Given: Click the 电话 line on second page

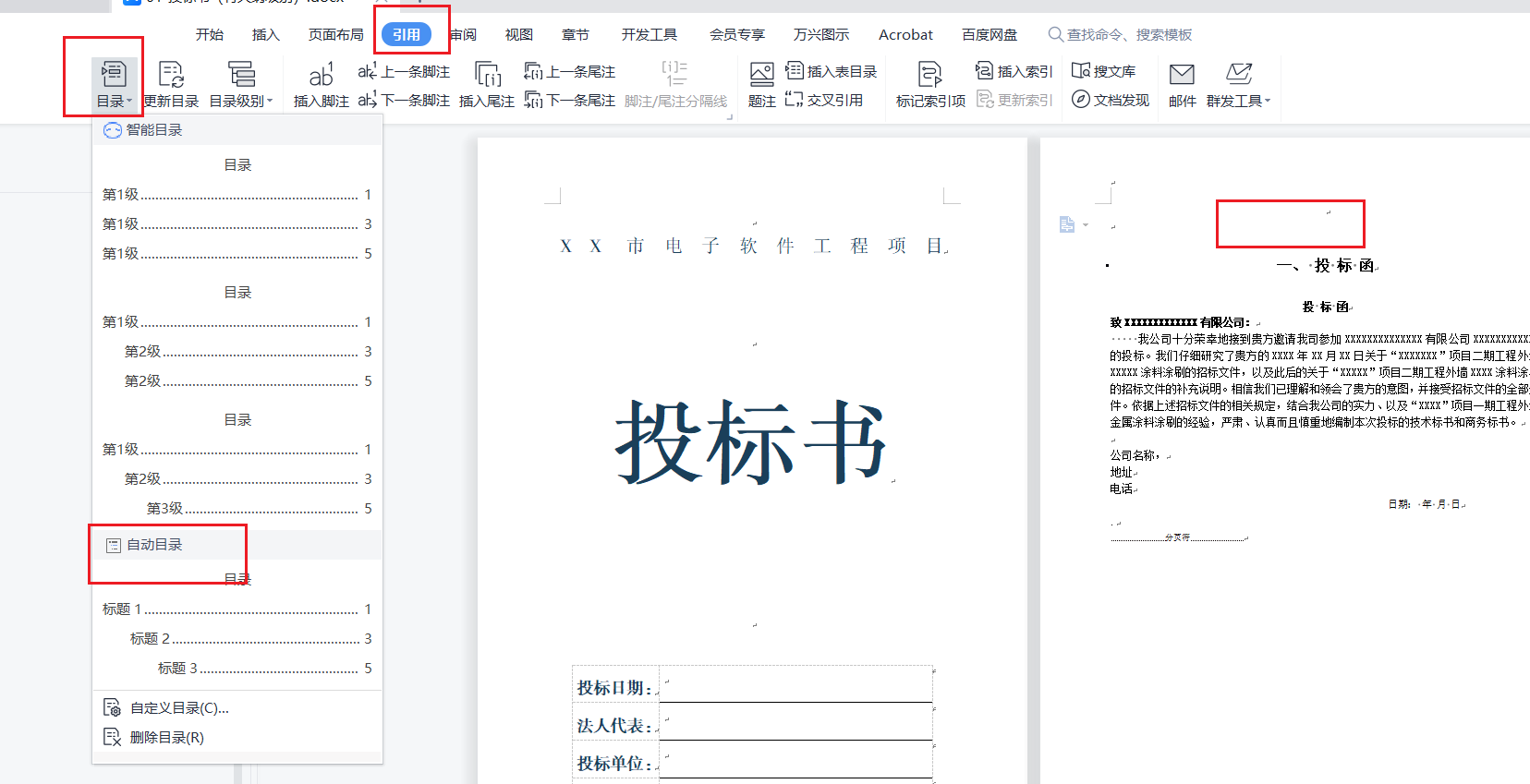Looking at the screenshot, I should 1122,488.
